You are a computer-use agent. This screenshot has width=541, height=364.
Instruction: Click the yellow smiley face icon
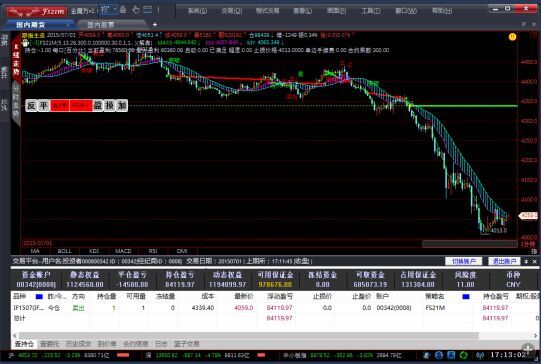pyautogui.click(x=513, y=37)
